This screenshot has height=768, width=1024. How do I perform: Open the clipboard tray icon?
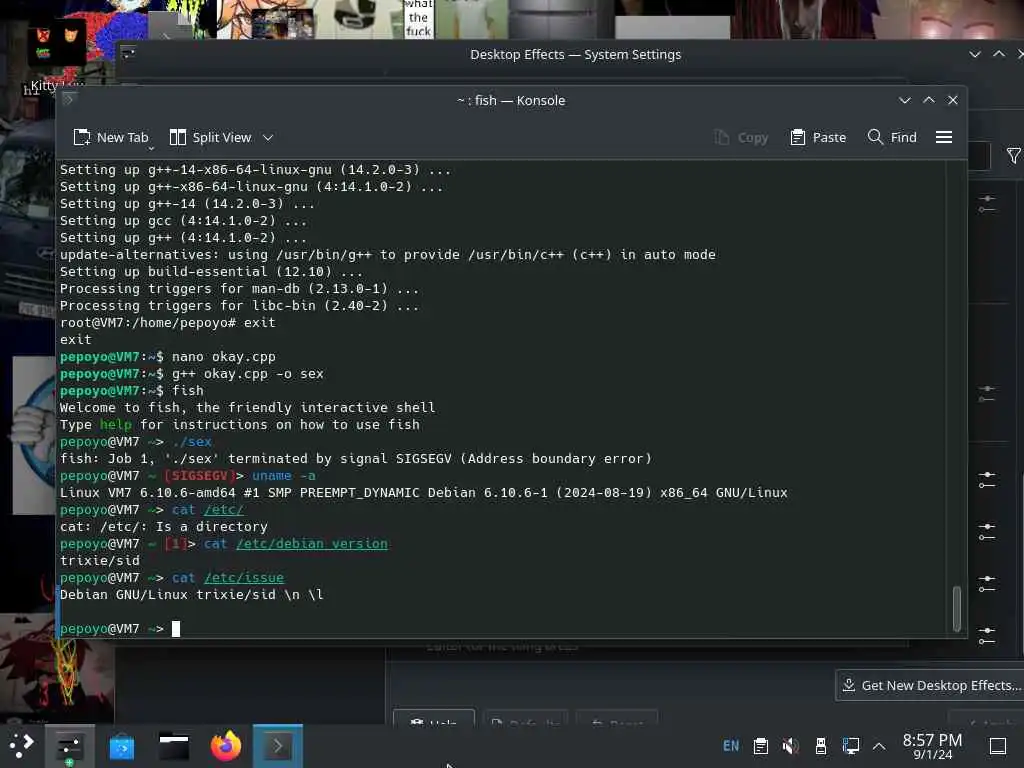pyautogui.click(x=760, y=746)
